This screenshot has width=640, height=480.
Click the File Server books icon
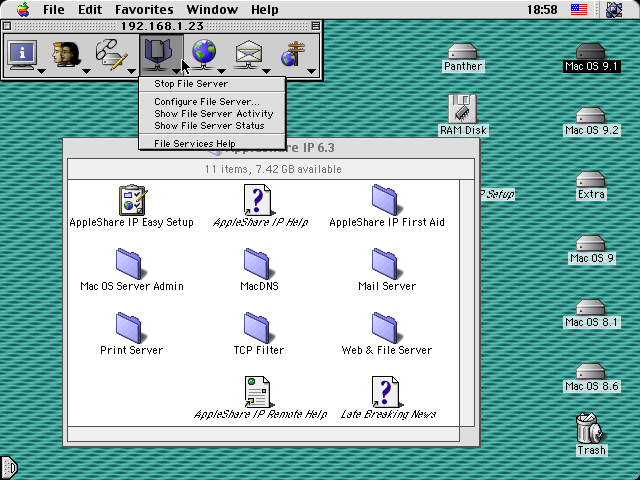(x=158, y=55)
